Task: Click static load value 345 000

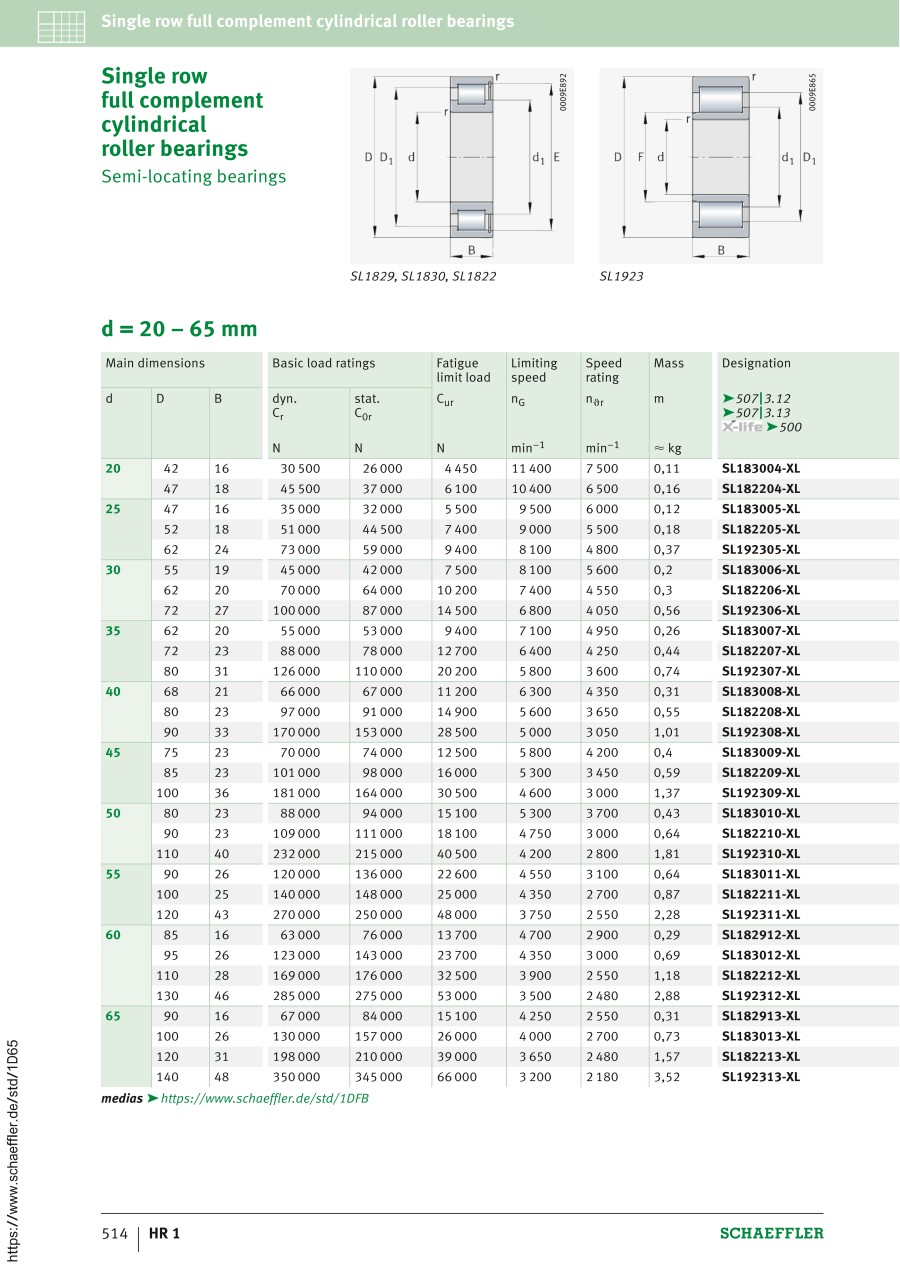Action: click(378, 1077)
